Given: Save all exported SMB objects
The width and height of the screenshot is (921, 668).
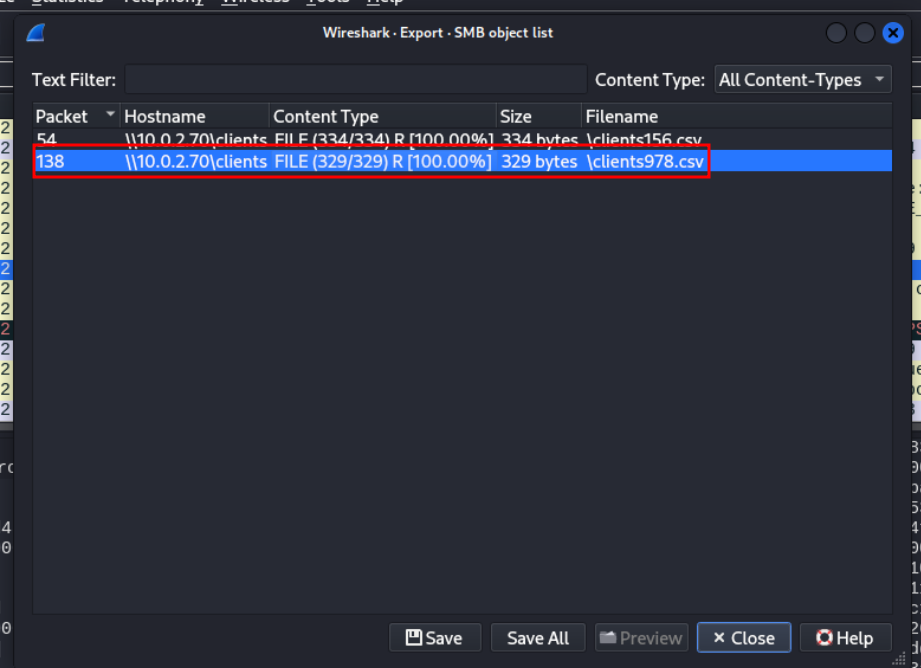Looking at the screenshot, I should (537, 637).
